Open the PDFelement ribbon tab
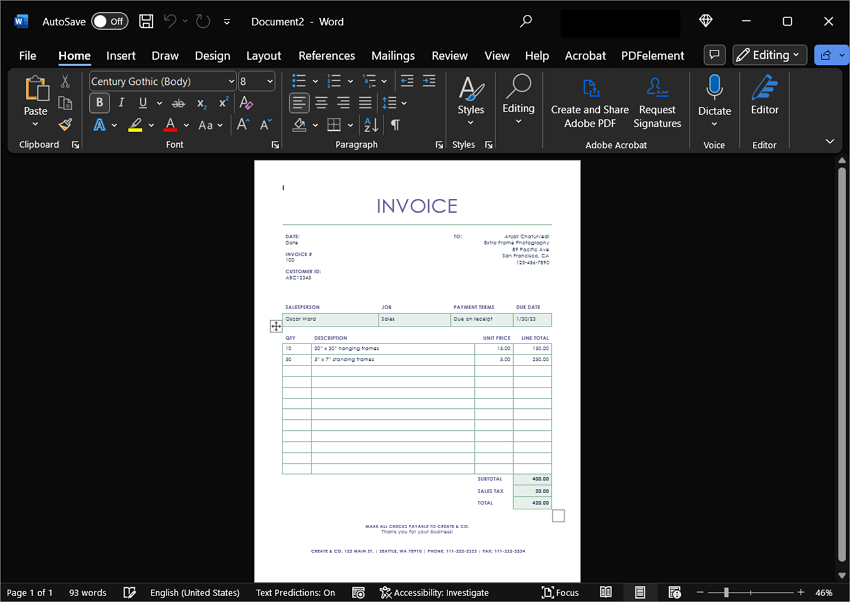Screen dimensions: 850x602 point(652,56)
